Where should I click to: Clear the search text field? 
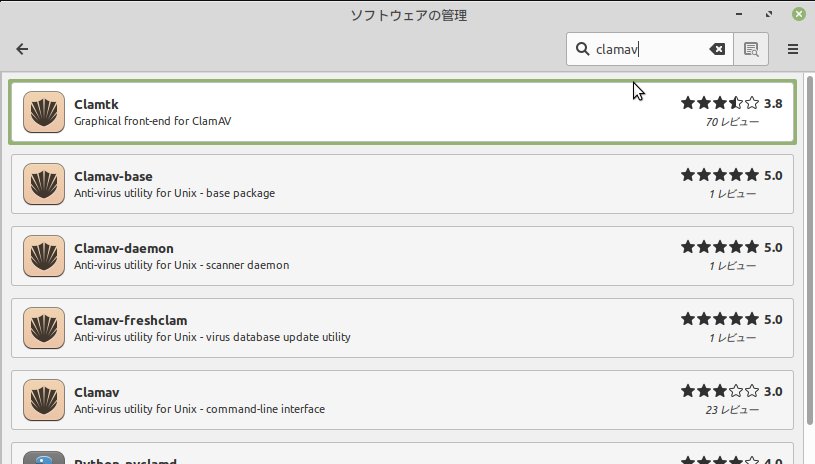point(717,49)
